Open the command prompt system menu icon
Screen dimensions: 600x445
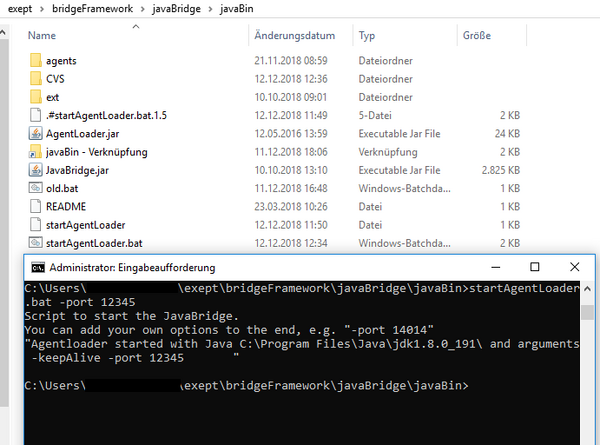point(37,267)
